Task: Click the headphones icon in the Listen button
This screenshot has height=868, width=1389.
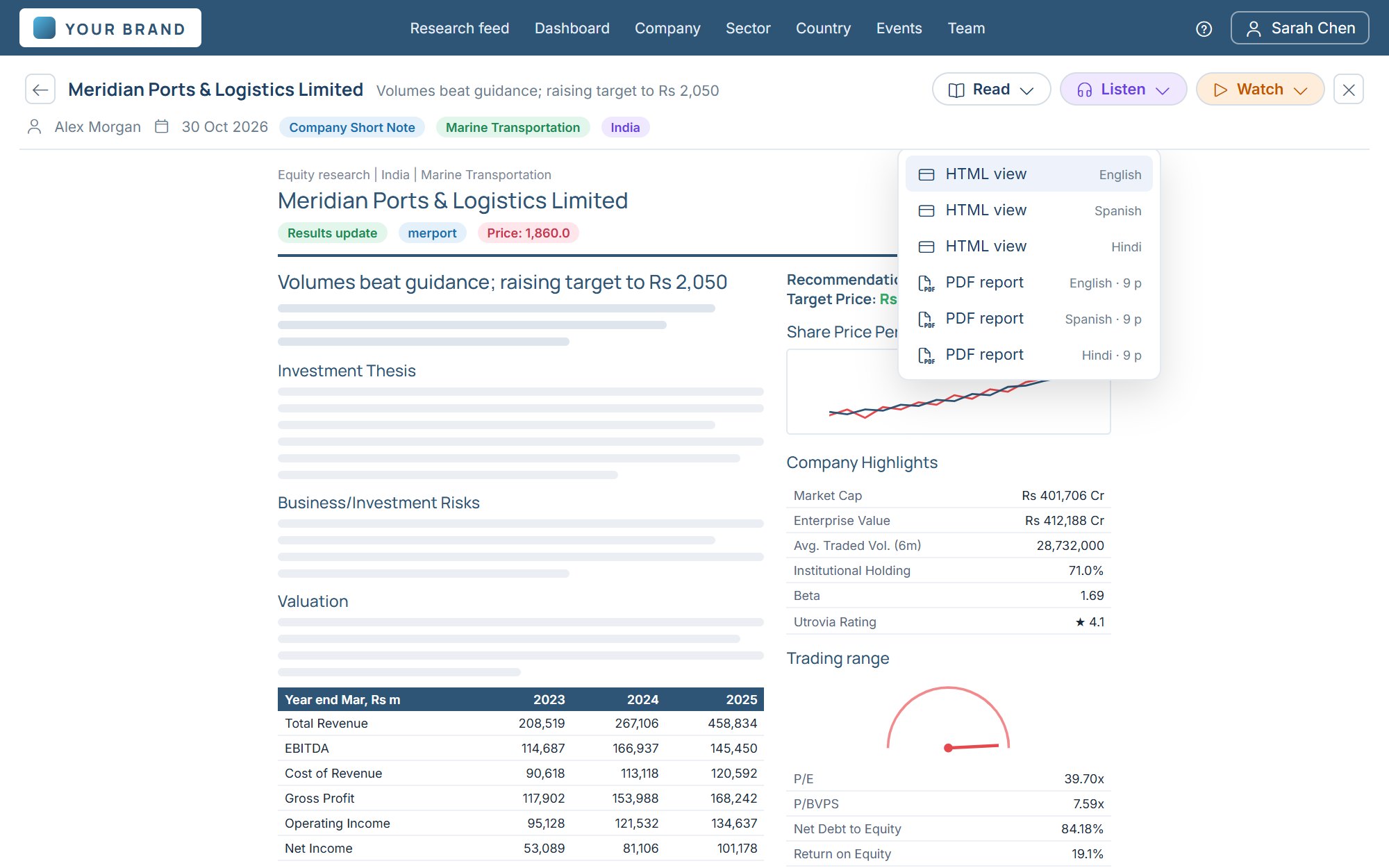Action: [x=1084, y=90]
